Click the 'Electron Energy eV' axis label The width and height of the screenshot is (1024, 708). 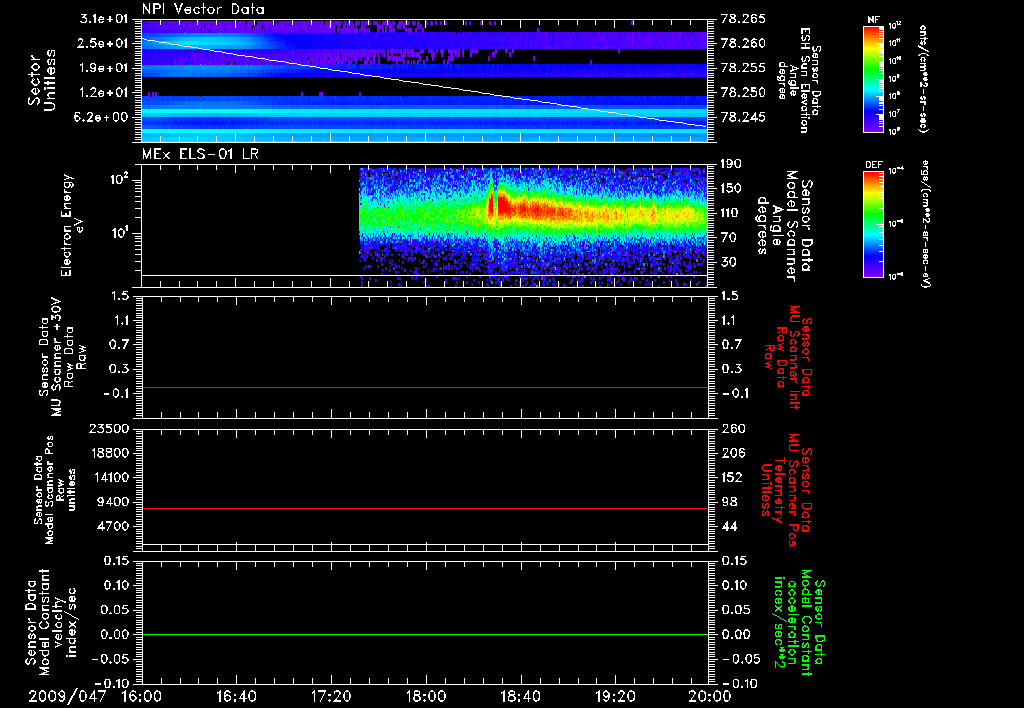[x=72, y=225]
